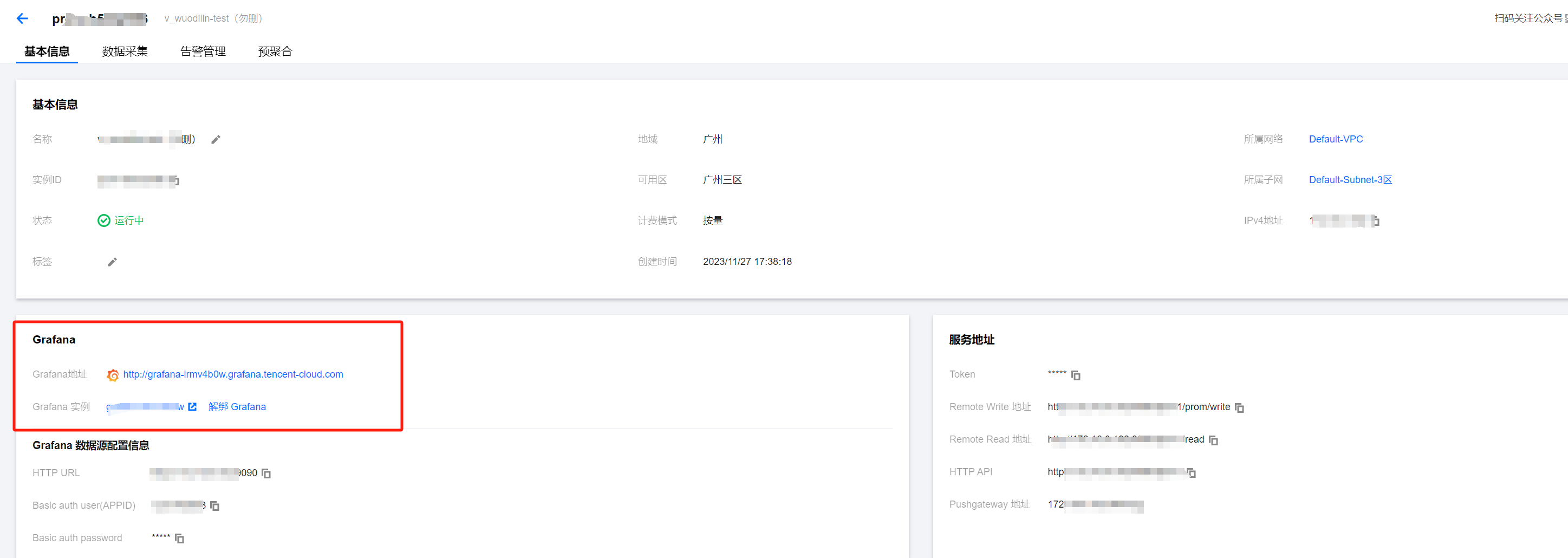Screen dimensions: 1568x558
Task: Select the 预聚合 tab
Action: point(275,51)
